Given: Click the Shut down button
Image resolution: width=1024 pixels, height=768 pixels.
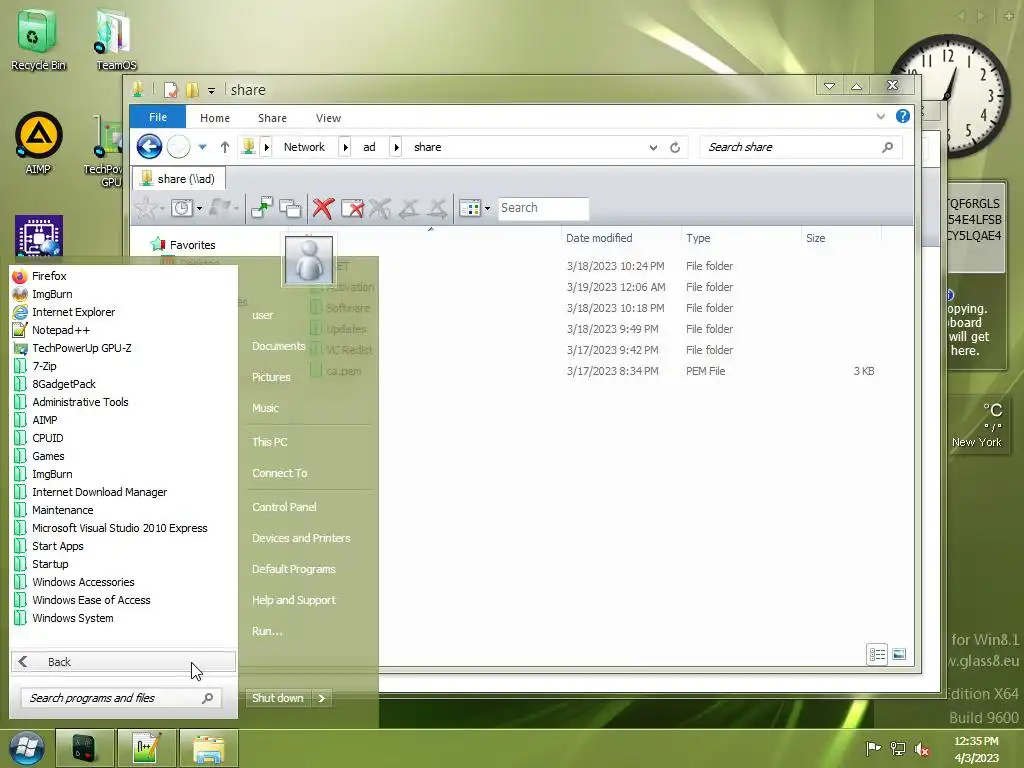Looking at the screenshot, I should click(278, 698).
